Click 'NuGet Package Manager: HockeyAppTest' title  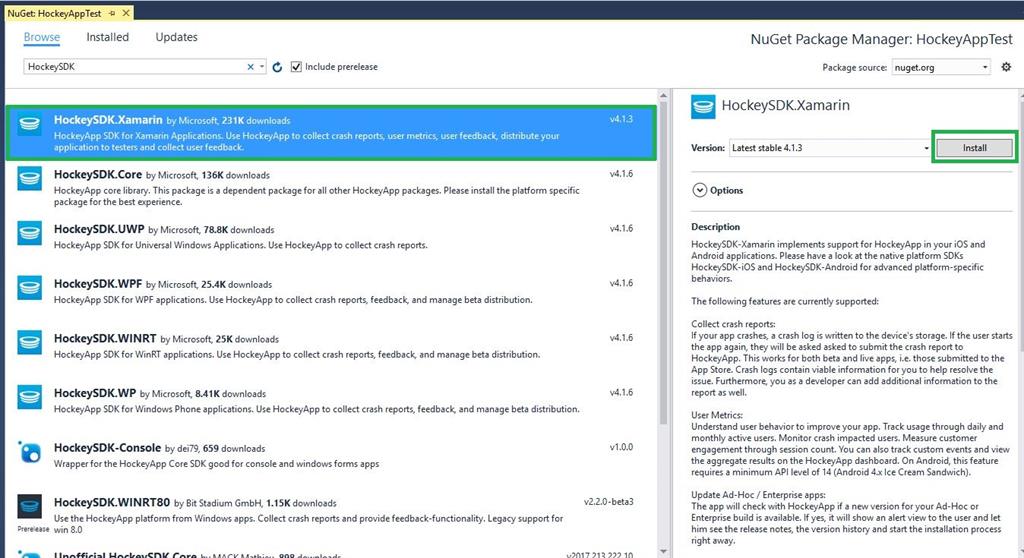pyautogui.click(x=882, y=39)
